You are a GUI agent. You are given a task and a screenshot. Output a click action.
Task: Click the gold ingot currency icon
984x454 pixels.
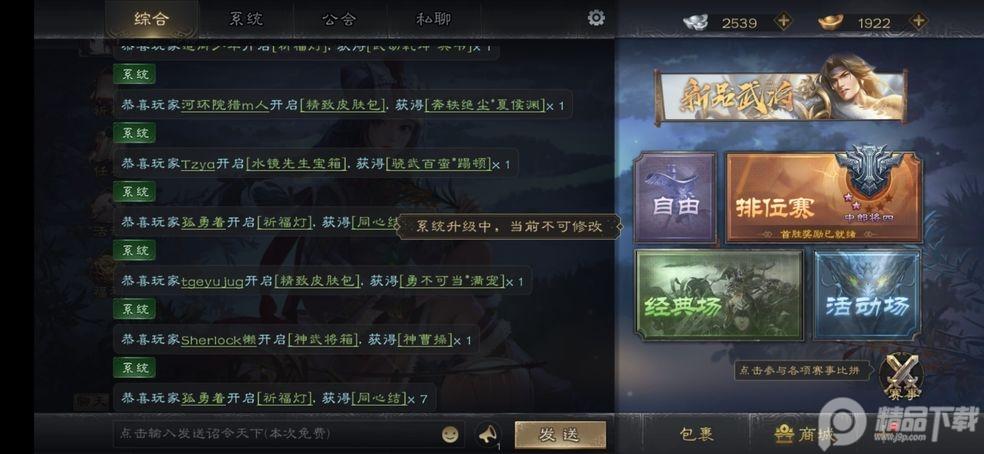(832, 23)
